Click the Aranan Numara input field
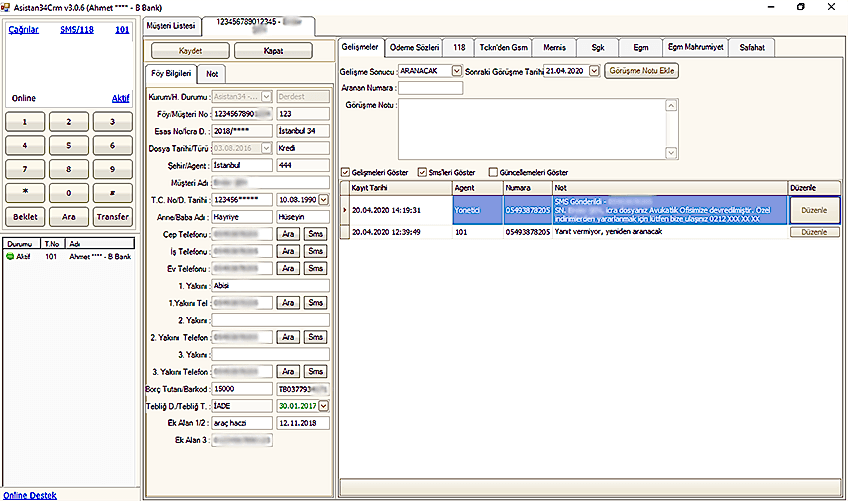 tap(430, 88)
